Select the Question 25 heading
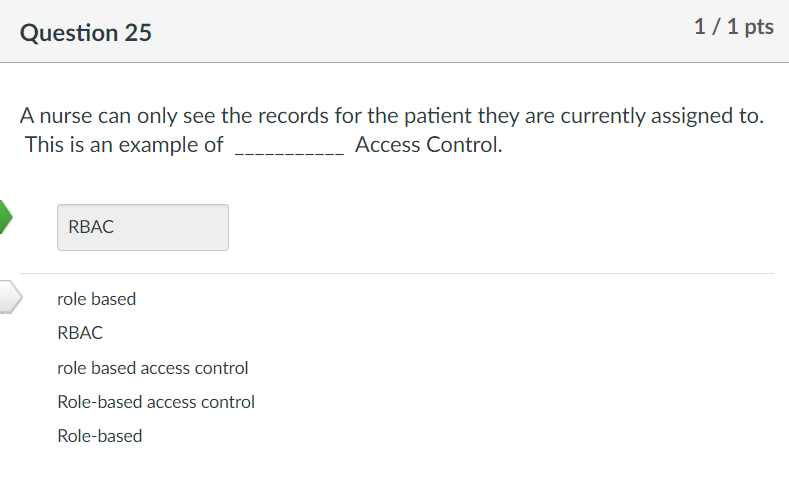 pyautogui.click(x=86, y=33)
